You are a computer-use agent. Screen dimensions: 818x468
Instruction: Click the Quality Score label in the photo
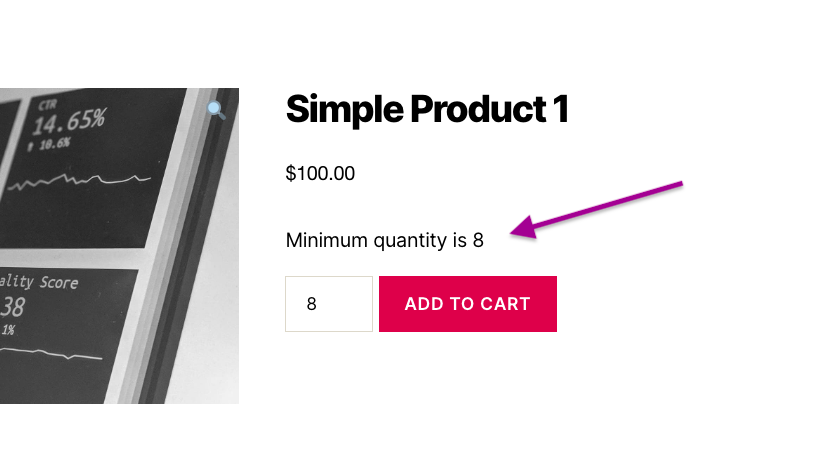coord(40,283)
